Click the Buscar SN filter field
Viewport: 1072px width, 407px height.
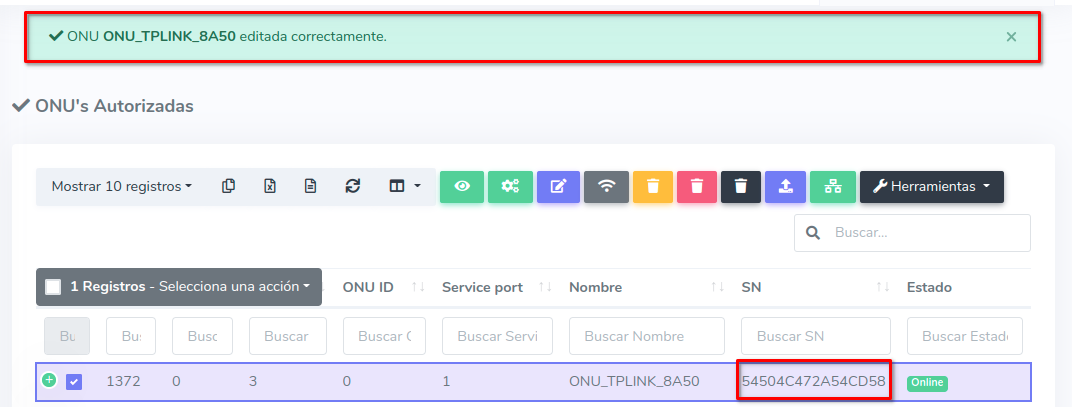(815, 336)
